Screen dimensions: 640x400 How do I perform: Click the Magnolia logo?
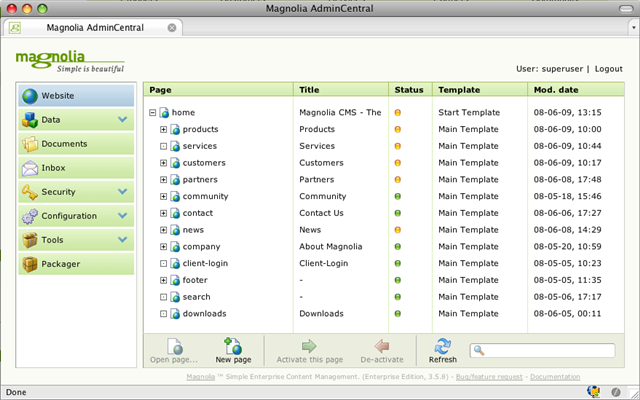pyautogui.click(x=70, y=62)
